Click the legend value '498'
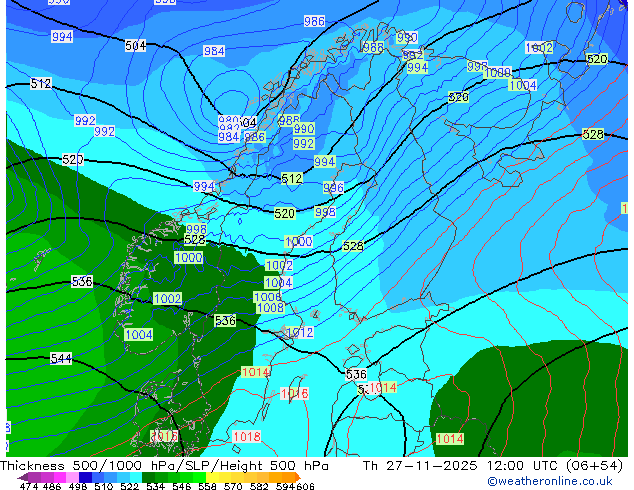Viewport: 634px width, 490px height. point(76,486)
